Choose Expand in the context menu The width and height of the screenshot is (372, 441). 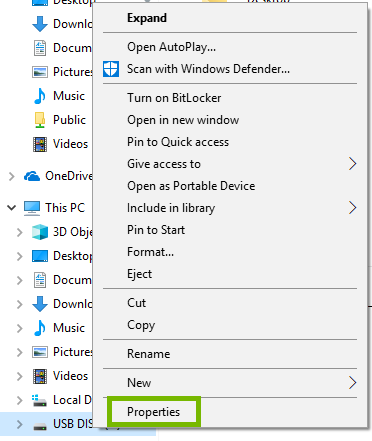(x=230, y=18)
